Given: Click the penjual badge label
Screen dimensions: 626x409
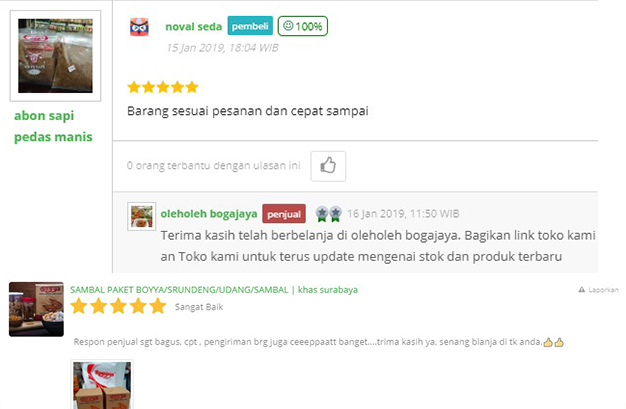Looking at the screenshot, I should coord(284,214).
